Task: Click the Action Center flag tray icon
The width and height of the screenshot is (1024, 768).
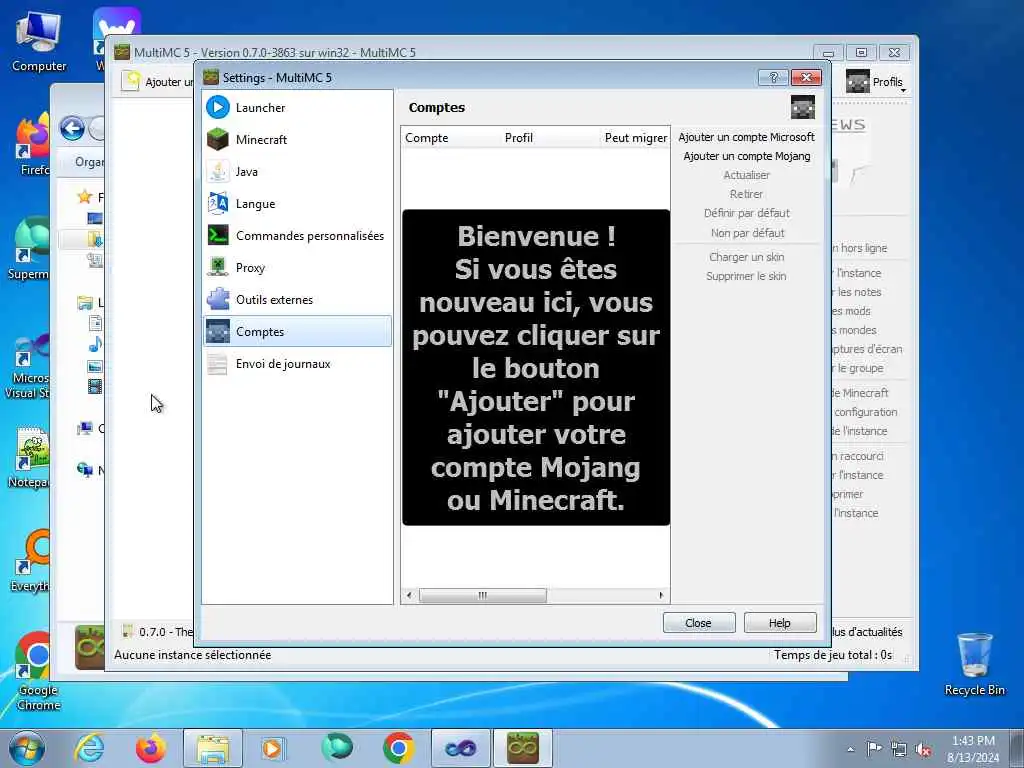Action: [x=874, y=749]
